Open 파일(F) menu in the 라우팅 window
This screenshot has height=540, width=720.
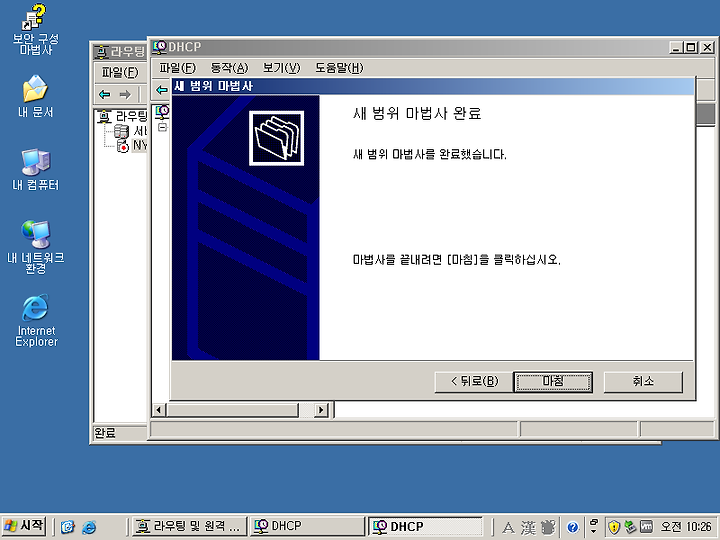[119, 72]
